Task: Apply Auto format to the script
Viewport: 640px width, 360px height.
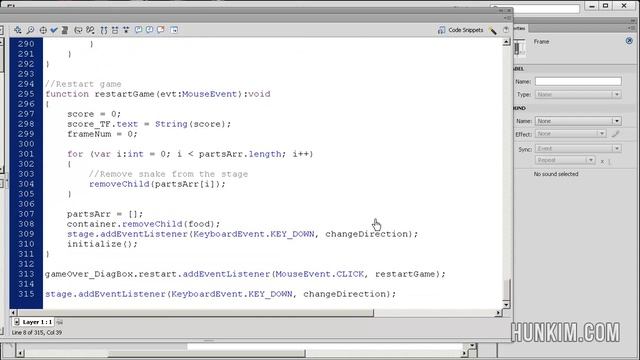Action: point(65,30)
